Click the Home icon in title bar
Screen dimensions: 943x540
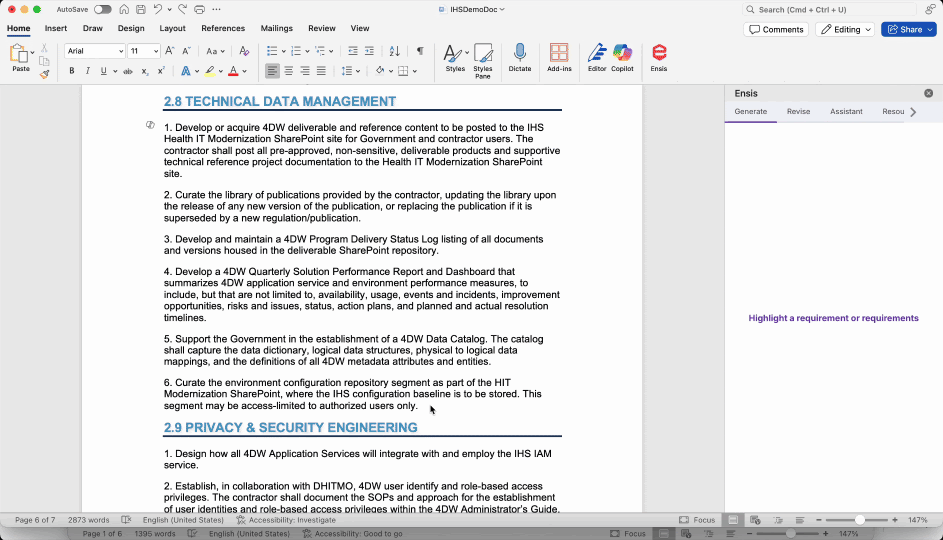[x=124, y=10]
